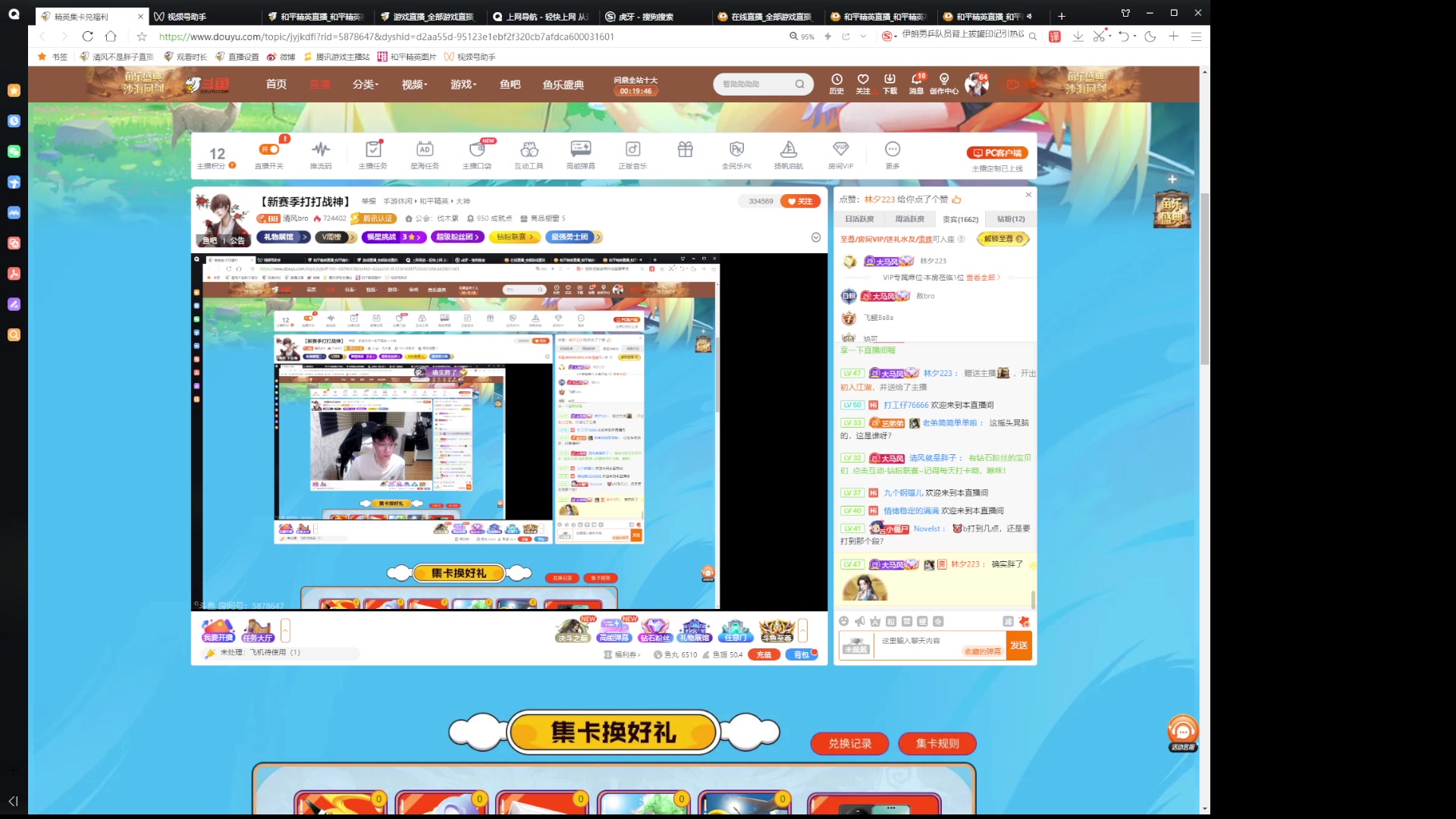Screen dimensions: 1456x819
Task: Open the 超级粉丝团 badge
Action: coord(458,237)
